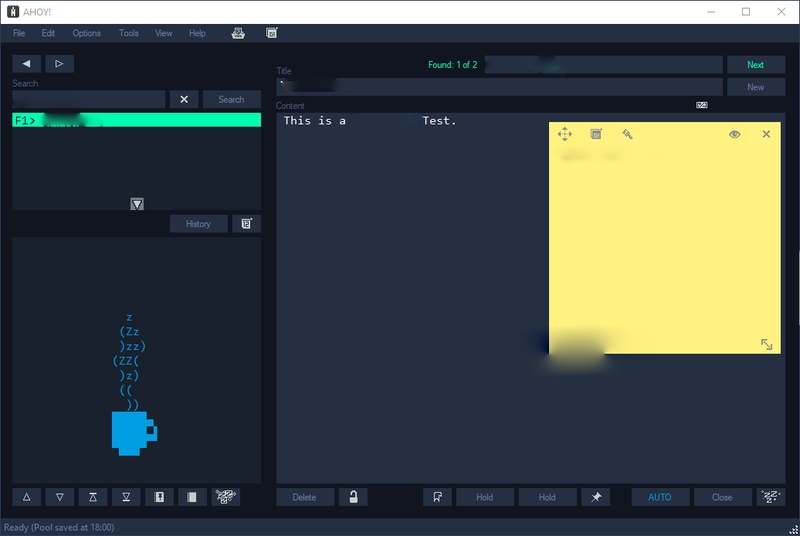Clear the search with the X button
The height and width of the screenshot is (536, 800).
(x=184, y=99)
